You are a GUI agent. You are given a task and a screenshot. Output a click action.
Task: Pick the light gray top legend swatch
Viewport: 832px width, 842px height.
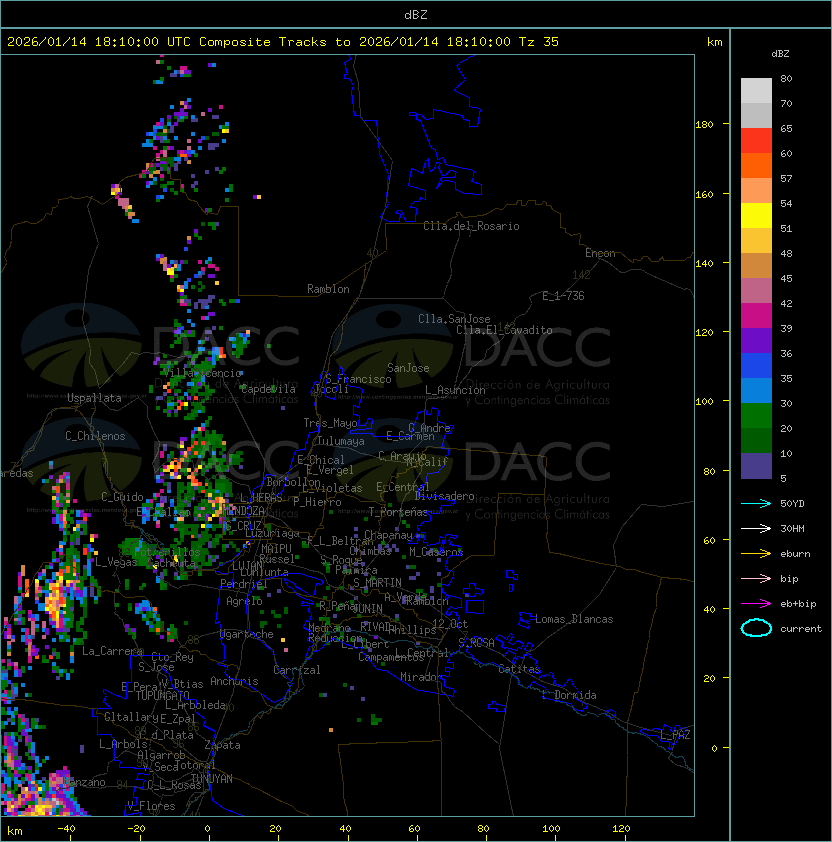(756, 91)
